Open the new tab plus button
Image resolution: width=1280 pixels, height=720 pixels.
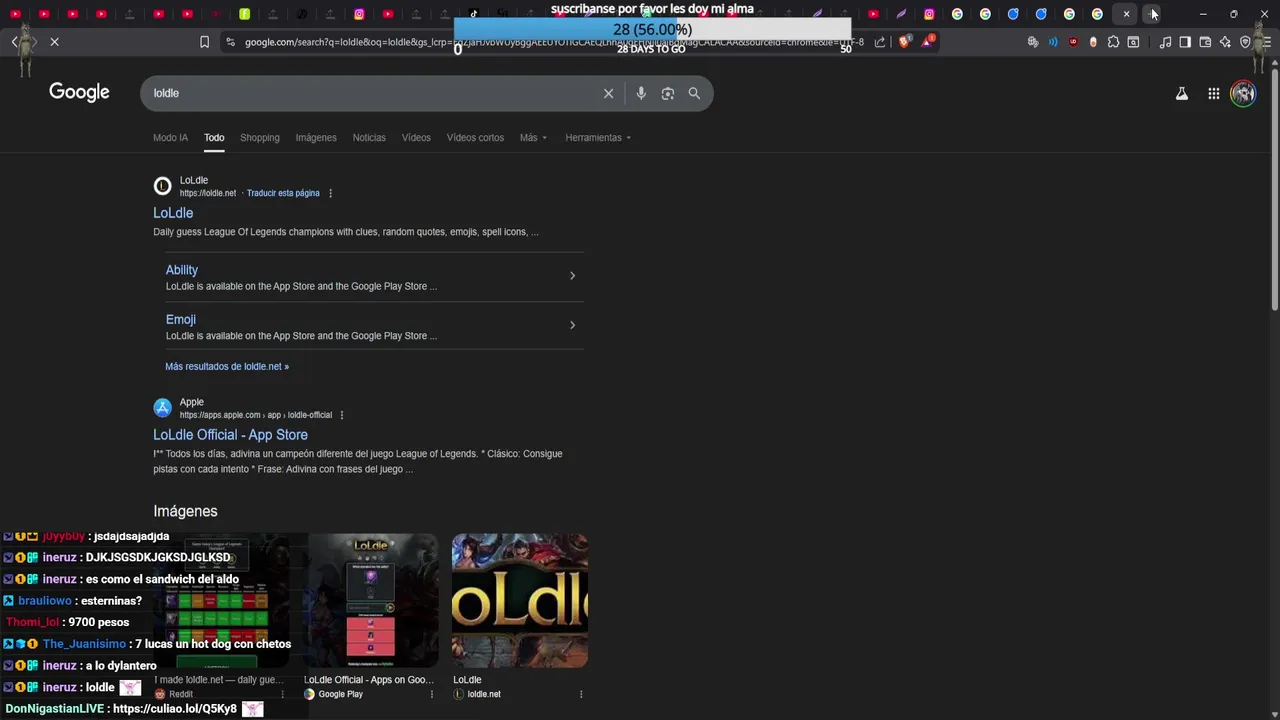pos(1153,14)
